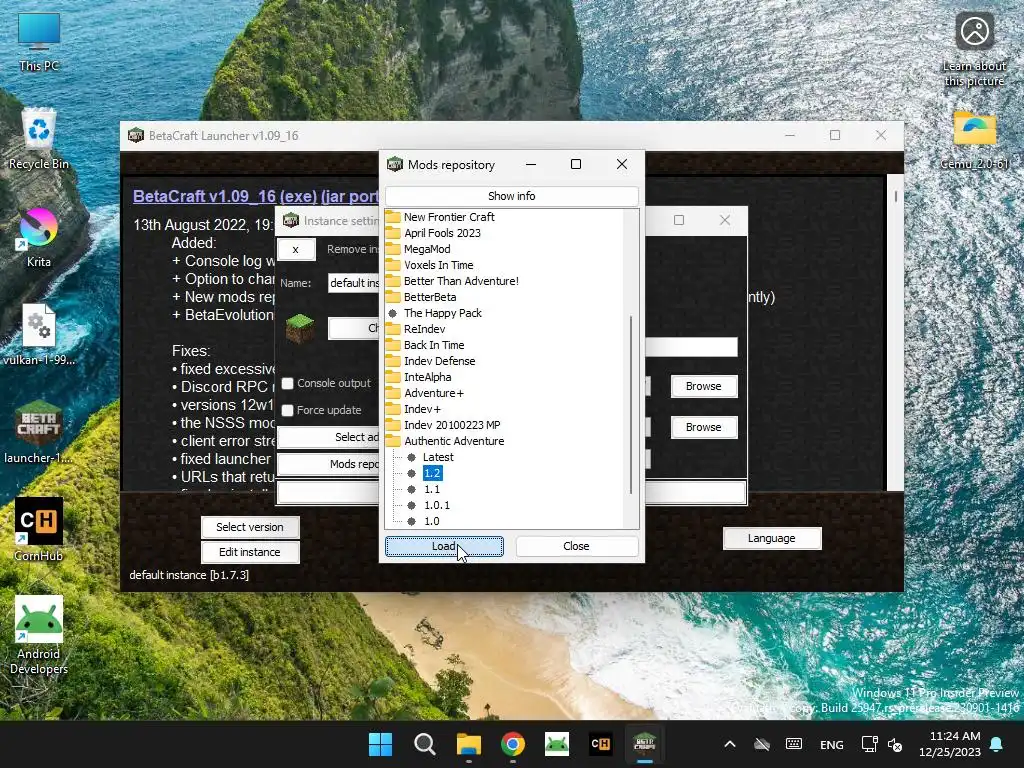Select The Happy Pack entry
The image size is (1024, 768).
pyautogui.click(x=443, y=313)
